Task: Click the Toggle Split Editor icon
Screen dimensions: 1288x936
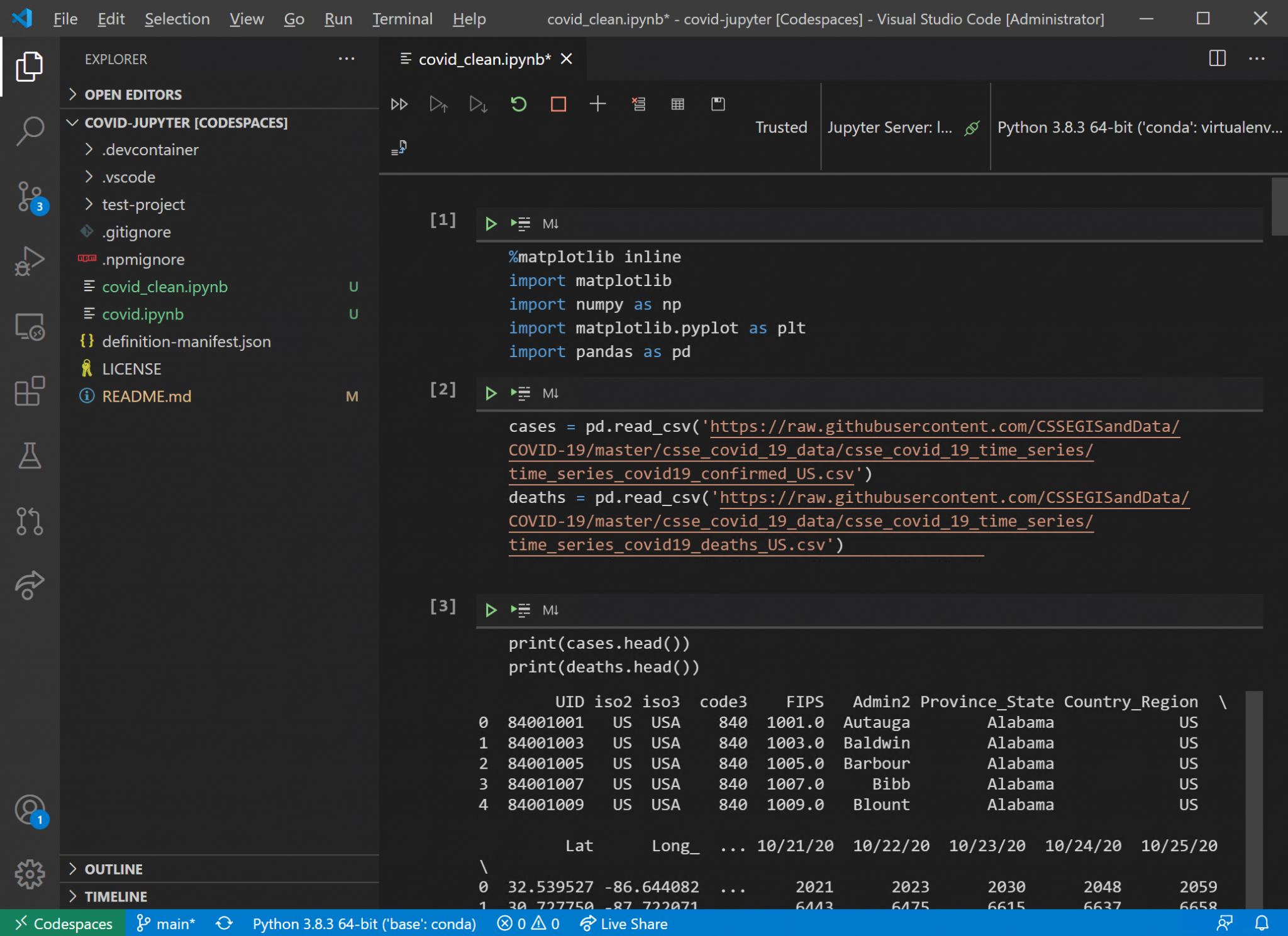Action: click(1218, 59)
